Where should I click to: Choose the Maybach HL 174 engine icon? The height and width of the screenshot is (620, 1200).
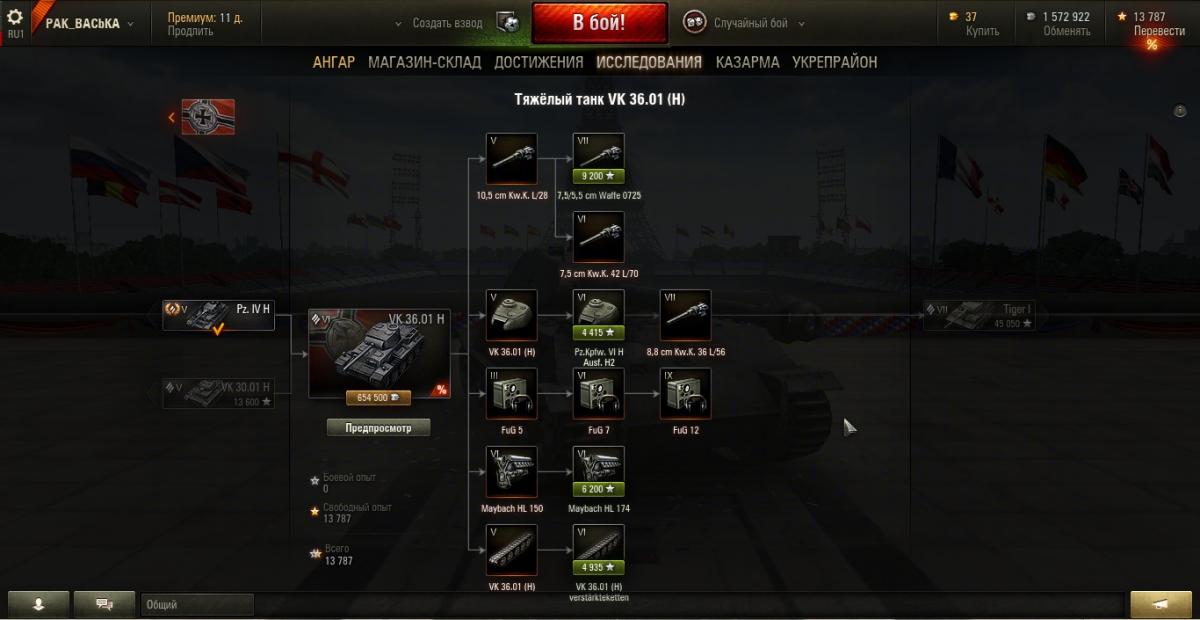599,471
